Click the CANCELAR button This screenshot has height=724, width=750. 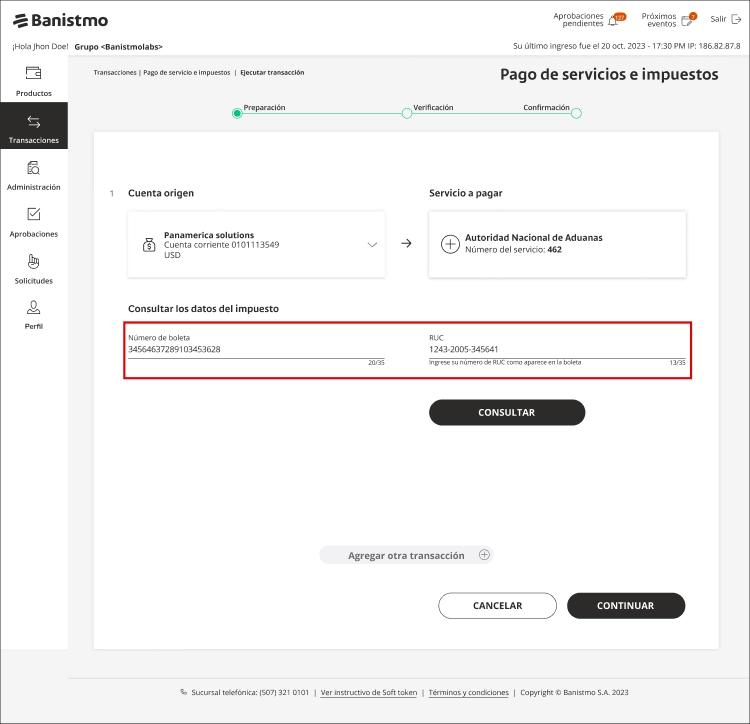point(497,605)
